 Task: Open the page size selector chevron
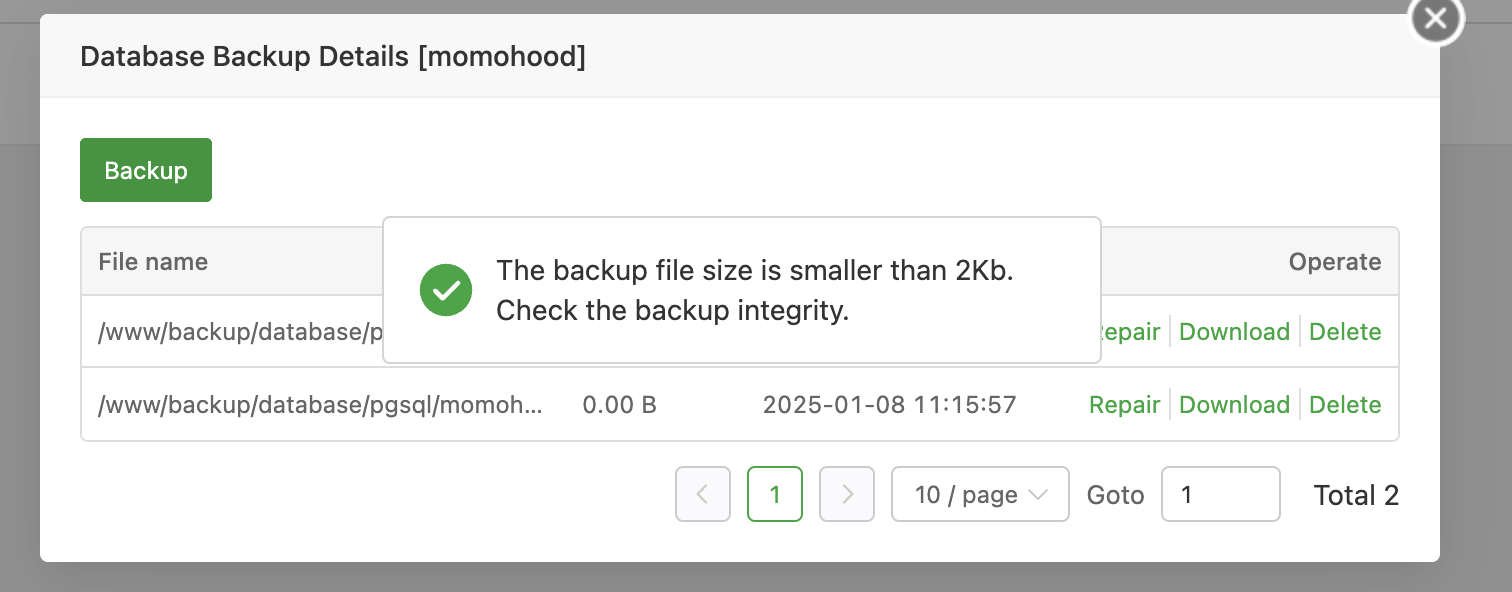point(1040,494)
